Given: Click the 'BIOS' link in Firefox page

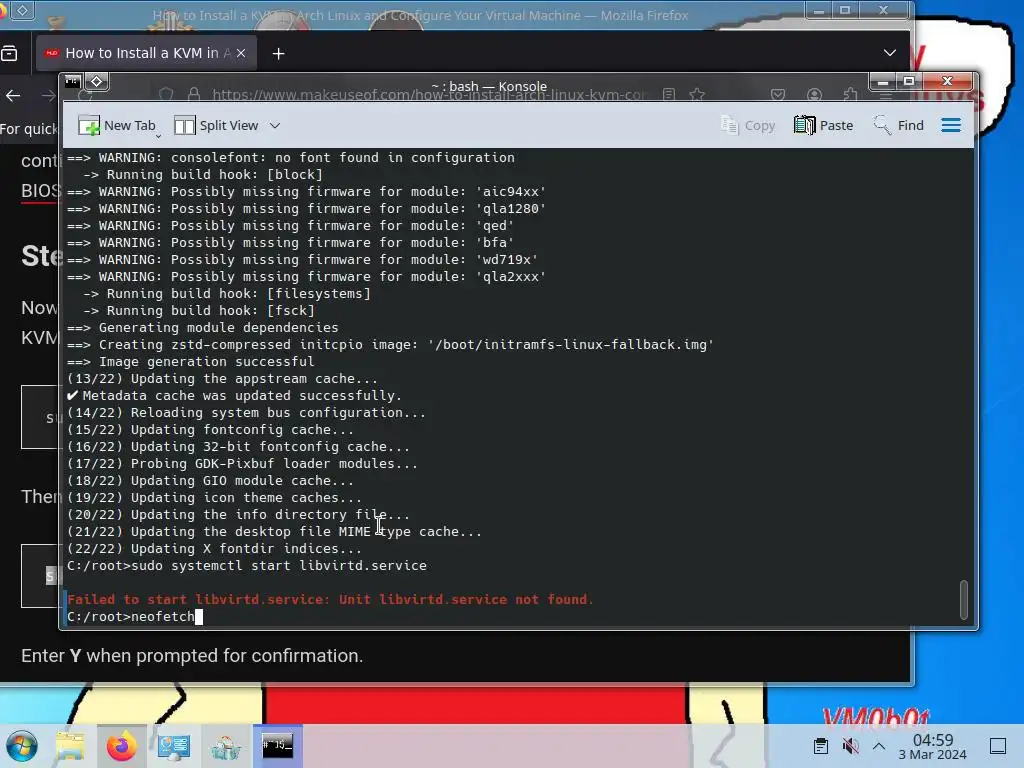Looking at the screenshot, I should coord(40,191).
